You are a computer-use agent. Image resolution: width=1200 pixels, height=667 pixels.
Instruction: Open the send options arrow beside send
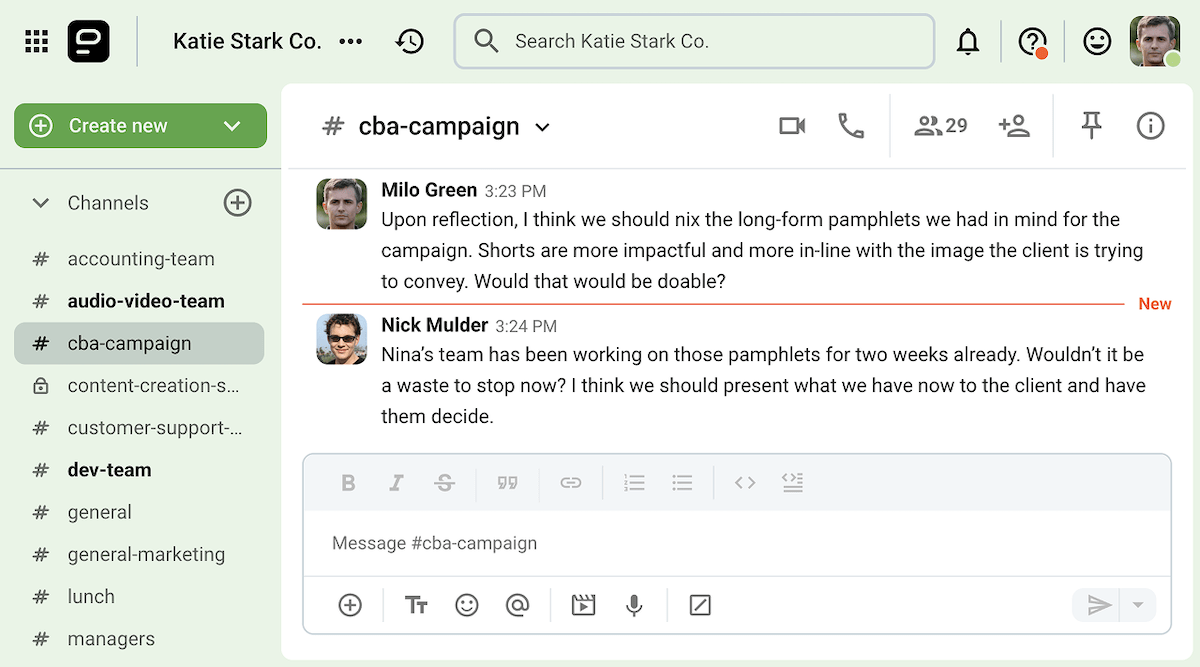1137,605
